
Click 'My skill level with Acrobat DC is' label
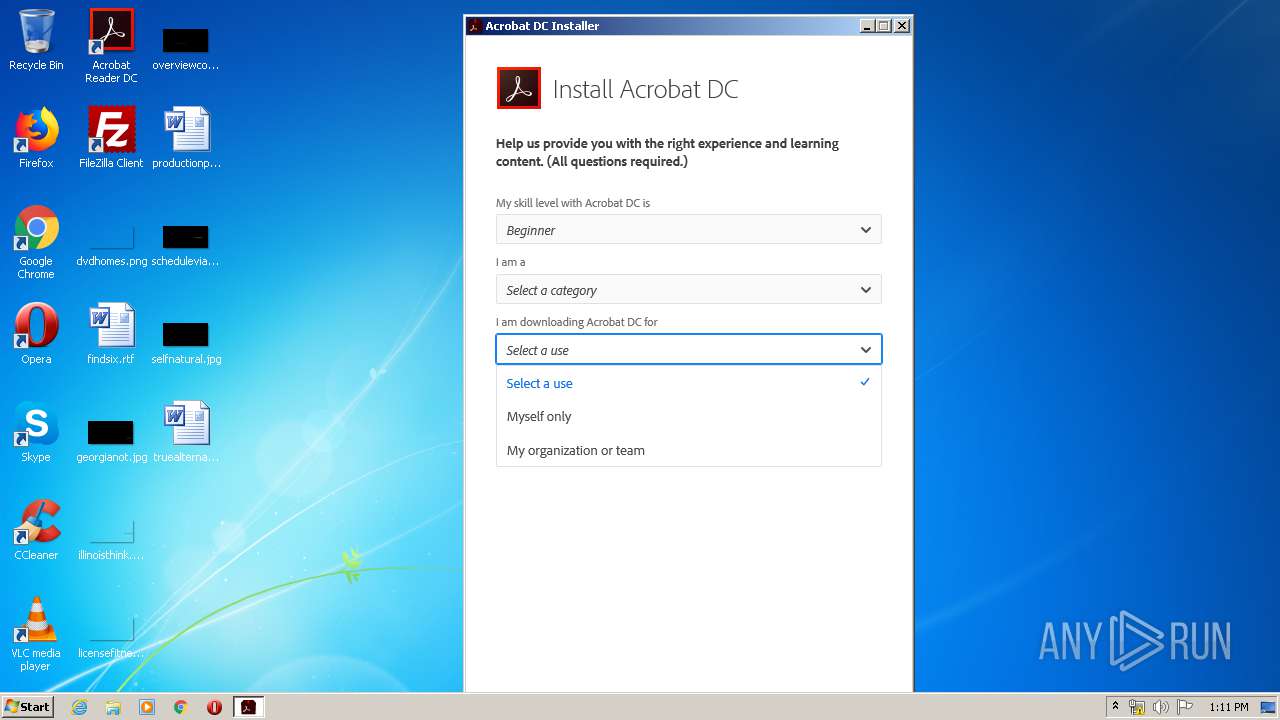[x=573, y=203]
